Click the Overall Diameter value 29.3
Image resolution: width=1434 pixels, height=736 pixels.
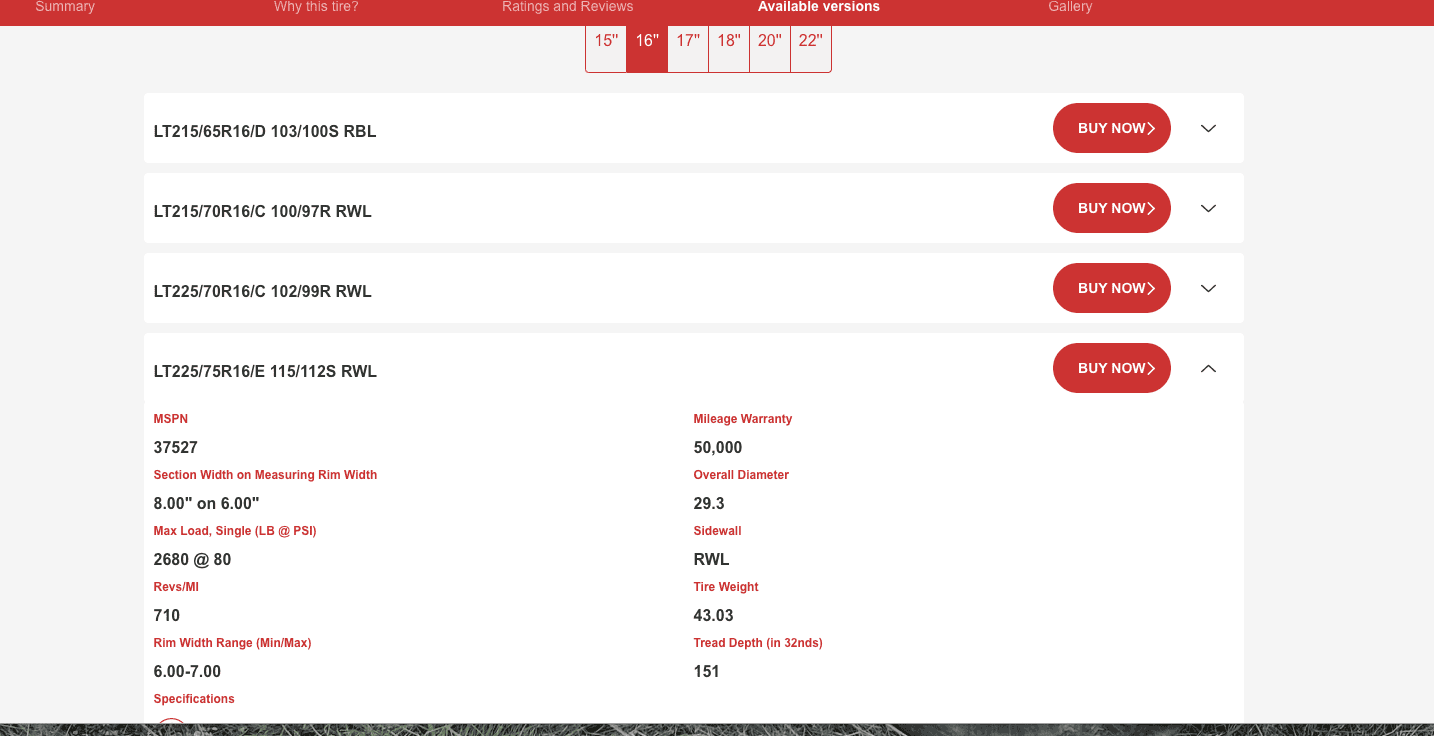coord(709,503)
